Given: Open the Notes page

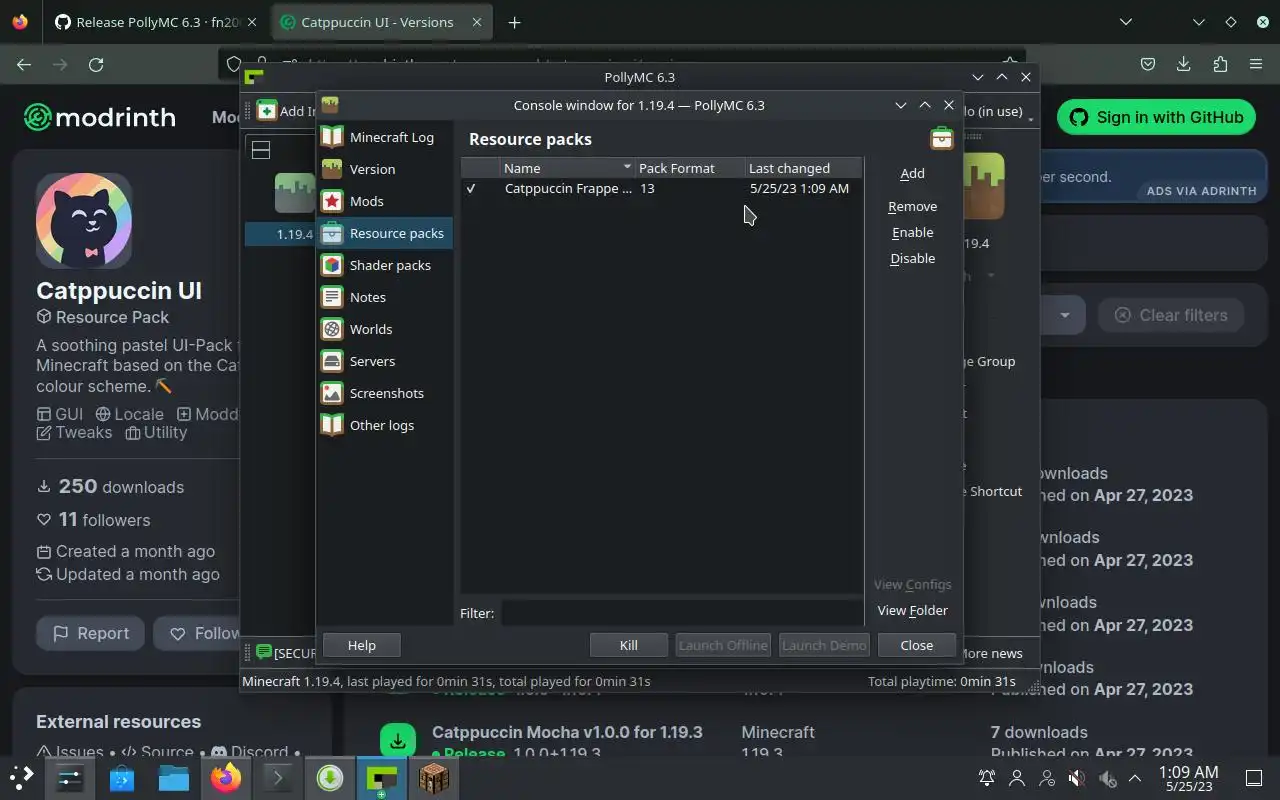Looking at the screenshot, I should (x=385, y=297).
